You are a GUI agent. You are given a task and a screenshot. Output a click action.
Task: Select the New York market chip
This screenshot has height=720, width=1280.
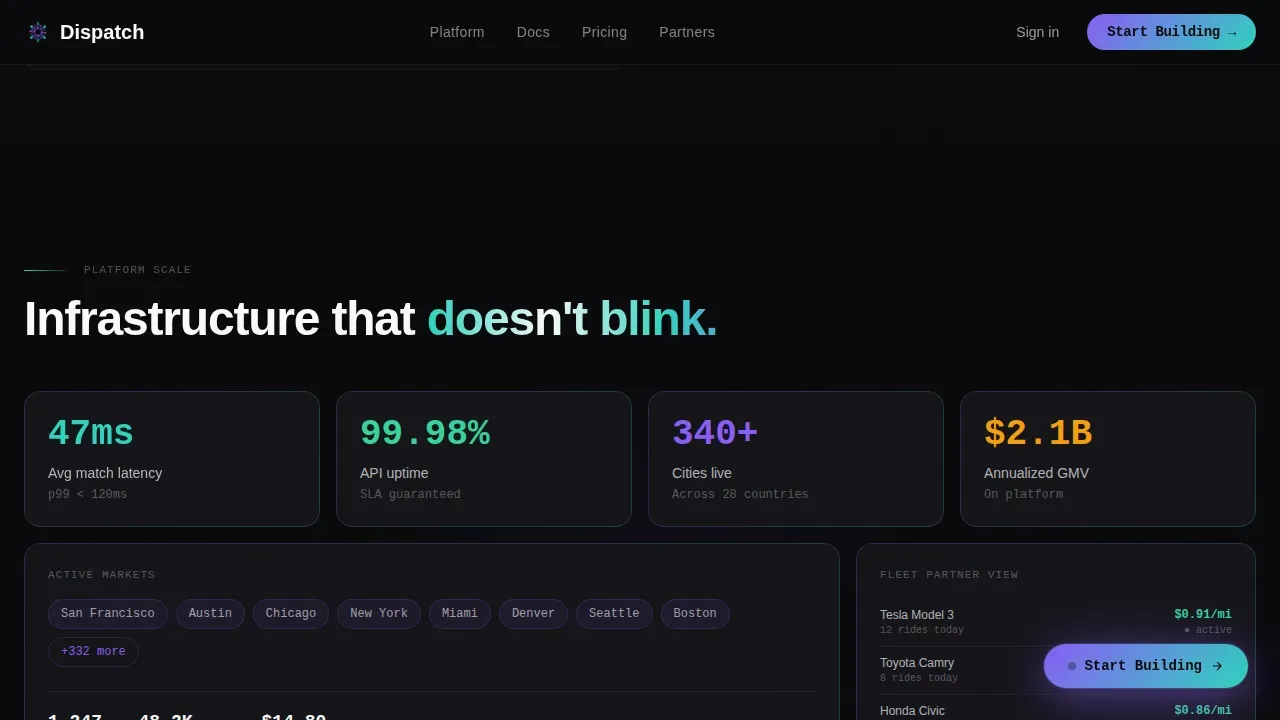[x=379, y=614]
